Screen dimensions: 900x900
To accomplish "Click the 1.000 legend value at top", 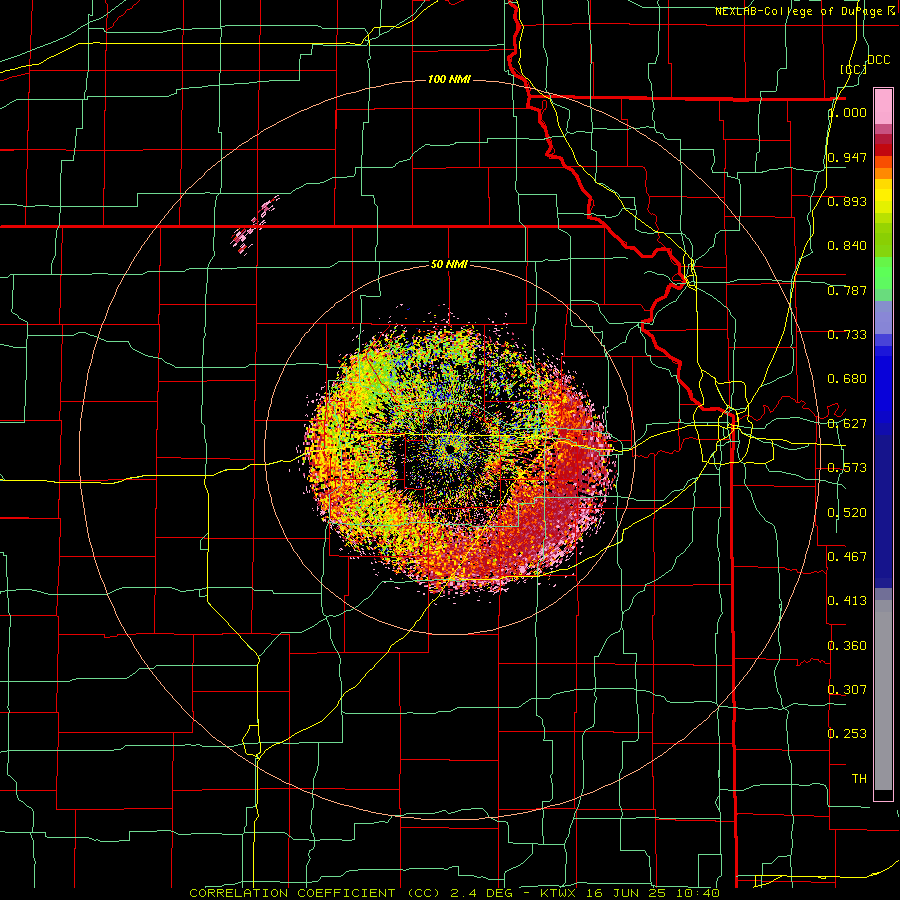I will pos(847,113).
